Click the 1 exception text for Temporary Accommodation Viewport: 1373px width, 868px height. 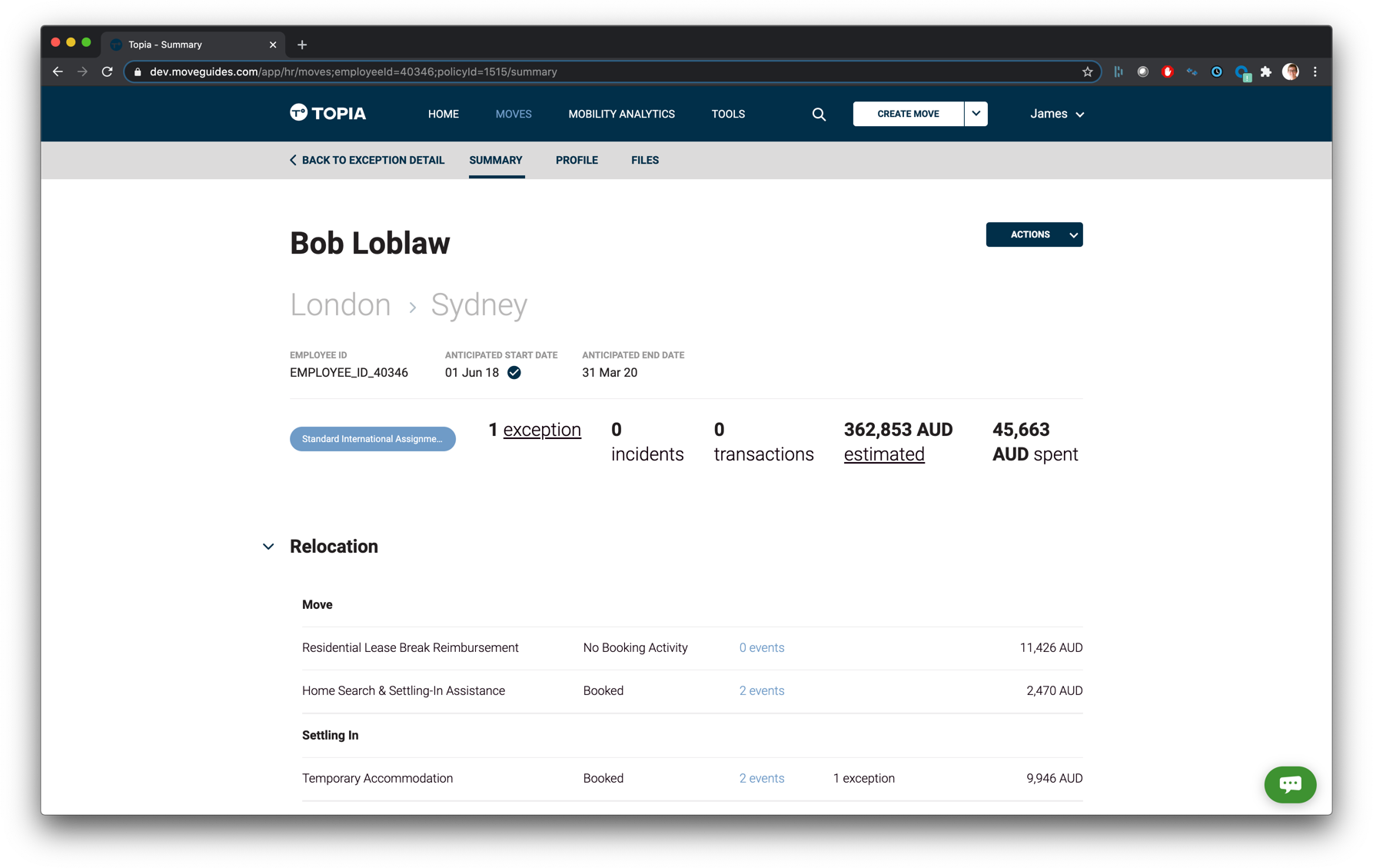(864, 778)
